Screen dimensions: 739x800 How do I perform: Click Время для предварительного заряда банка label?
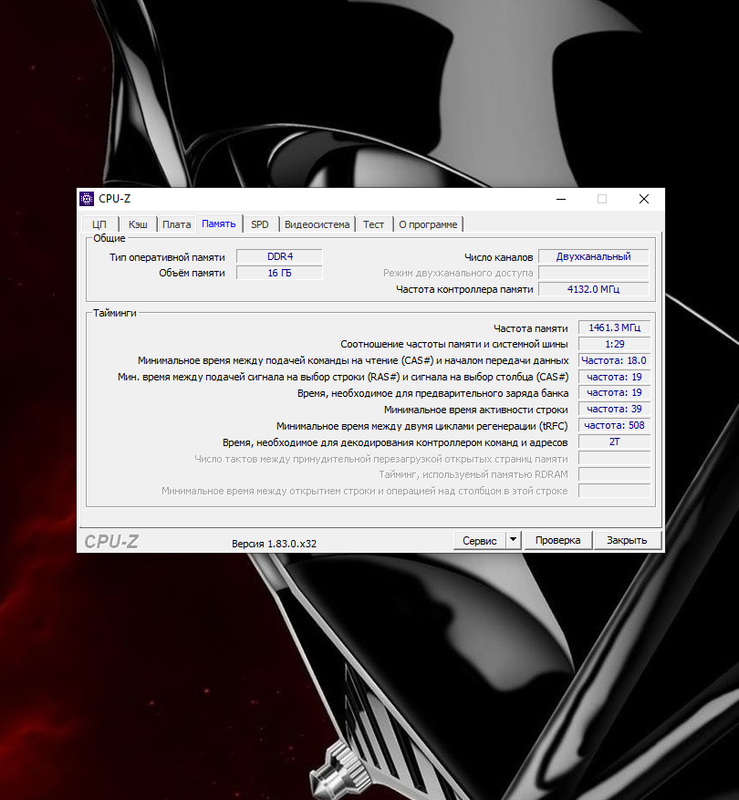[433, 393]
